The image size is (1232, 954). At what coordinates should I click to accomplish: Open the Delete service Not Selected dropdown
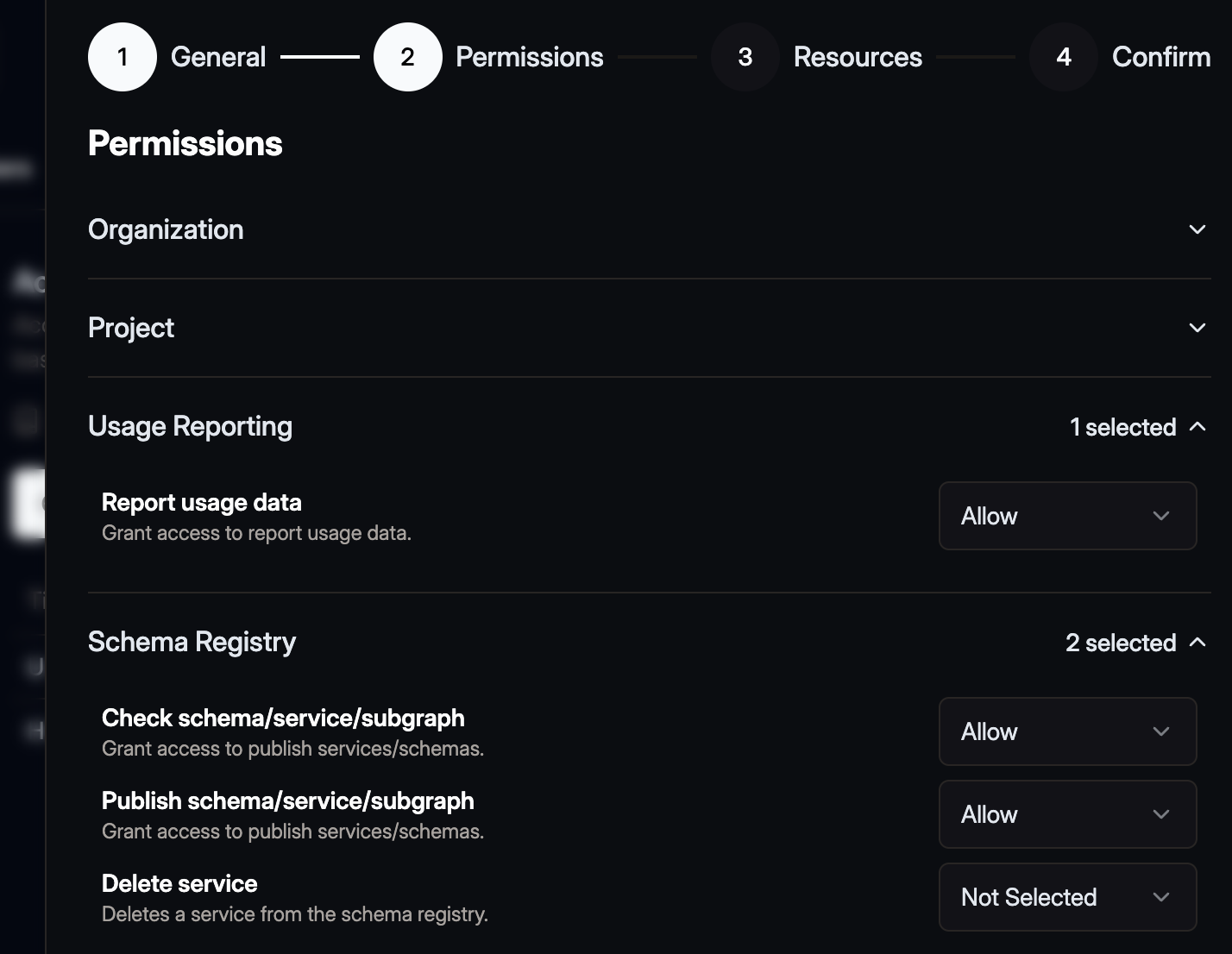(1067, 897)
